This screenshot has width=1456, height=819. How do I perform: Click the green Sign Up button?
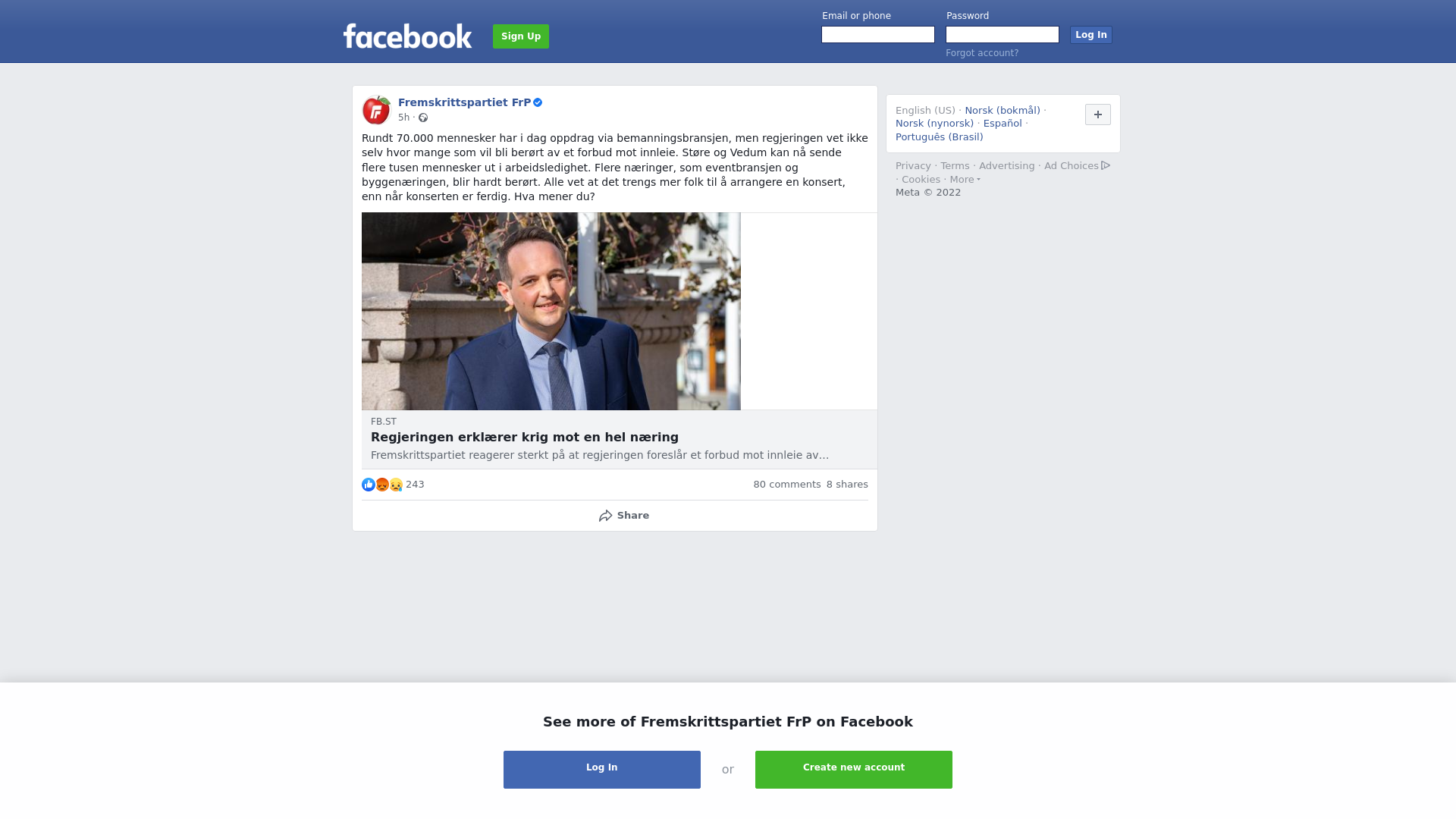coord(521,36)
